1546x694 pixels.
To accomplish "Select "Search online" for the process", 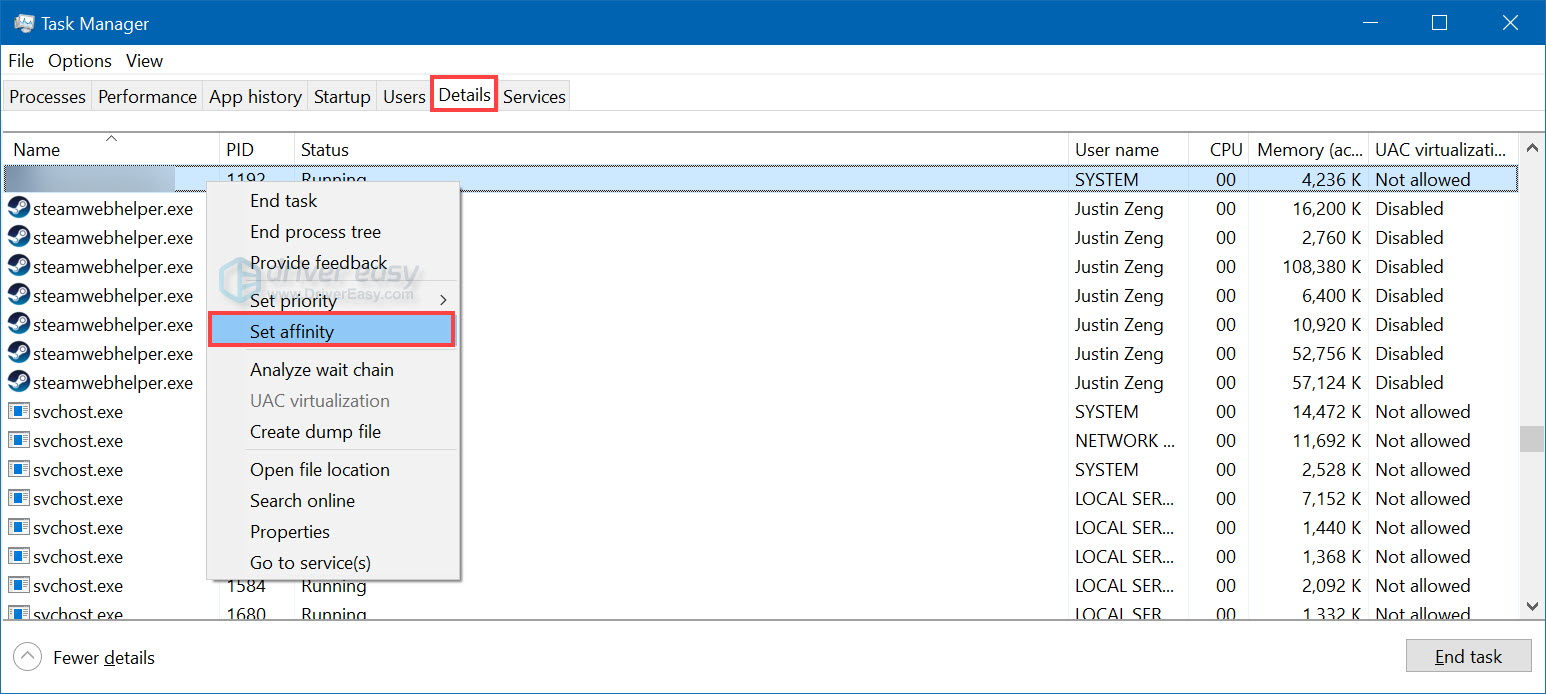I will point(302,500).
